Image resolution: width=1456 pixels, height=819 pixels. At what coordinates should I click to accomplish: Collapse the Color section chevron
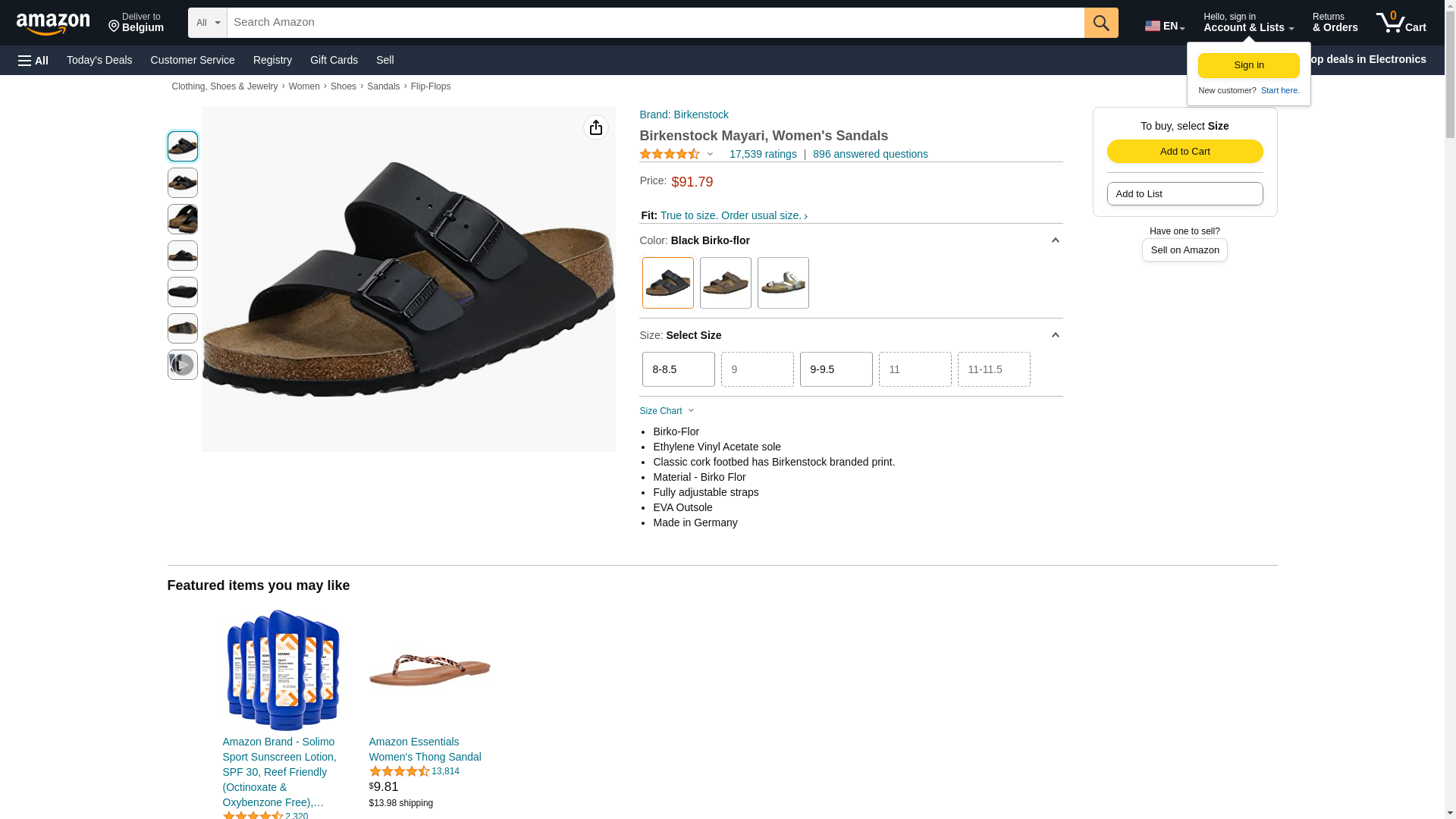pos(1055,240)
